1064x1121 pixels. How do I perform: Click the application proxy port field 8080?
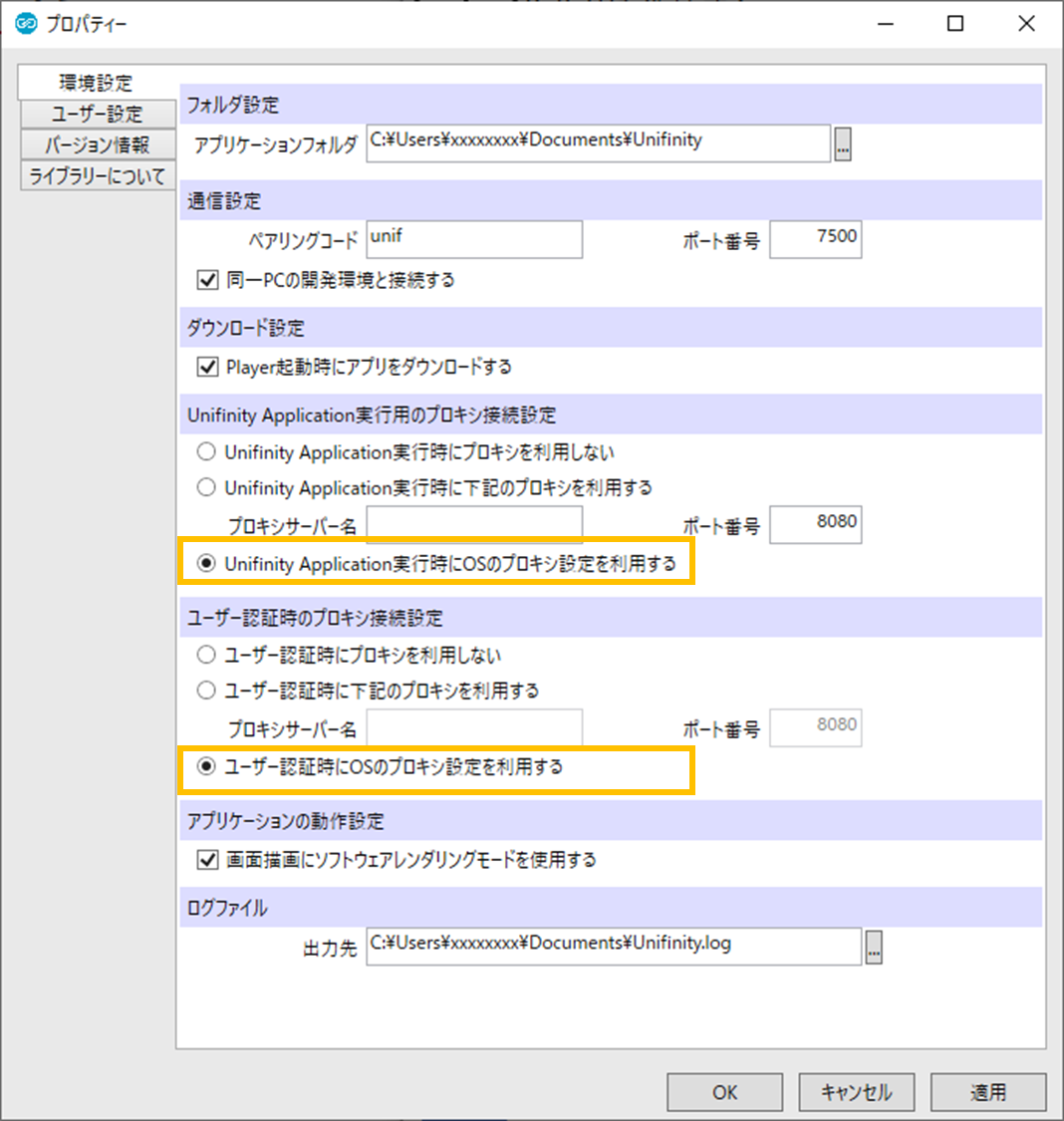[x=815, y=525]
